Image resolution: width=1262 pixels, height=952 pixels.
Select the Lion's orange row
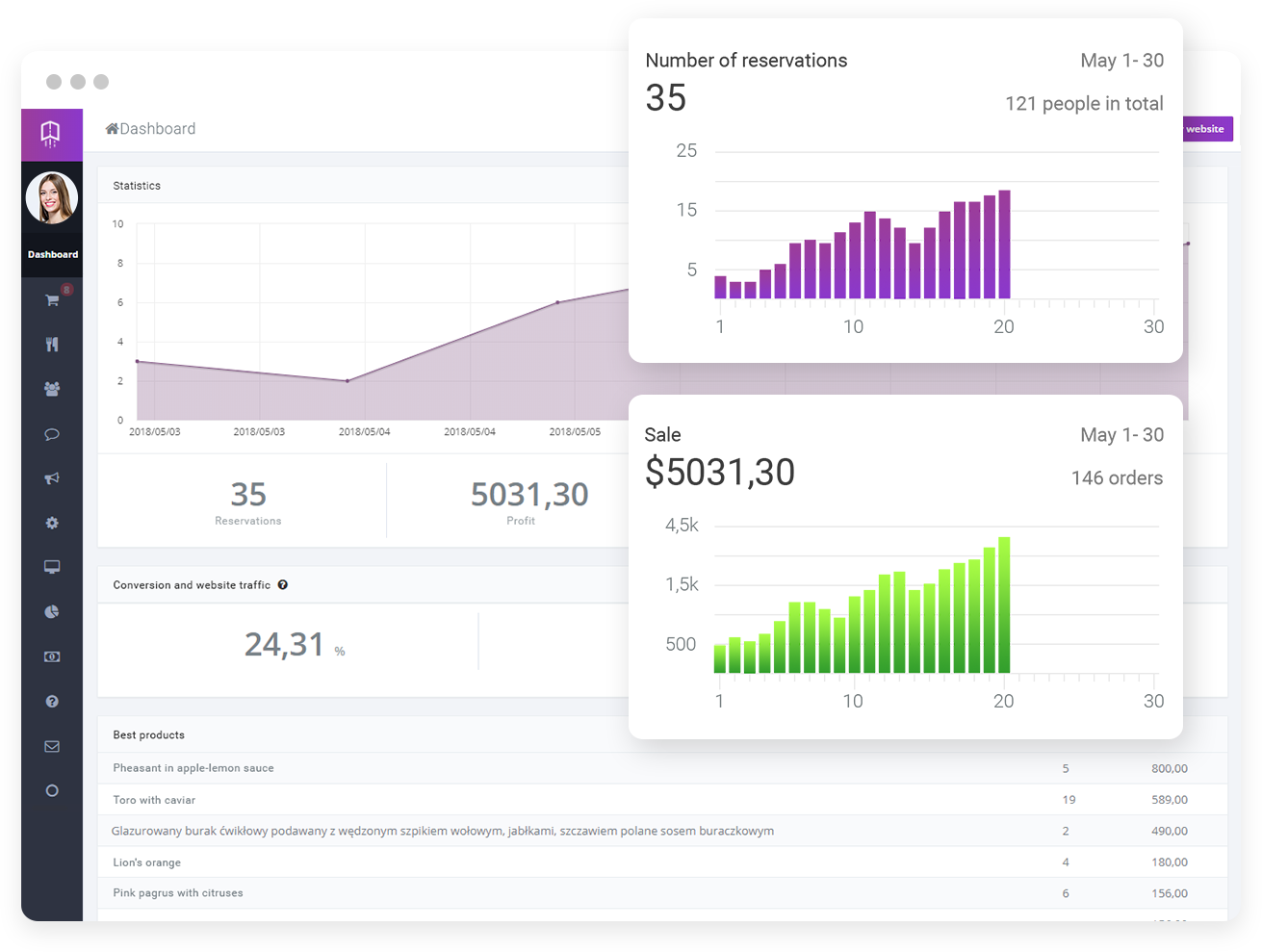662,862
